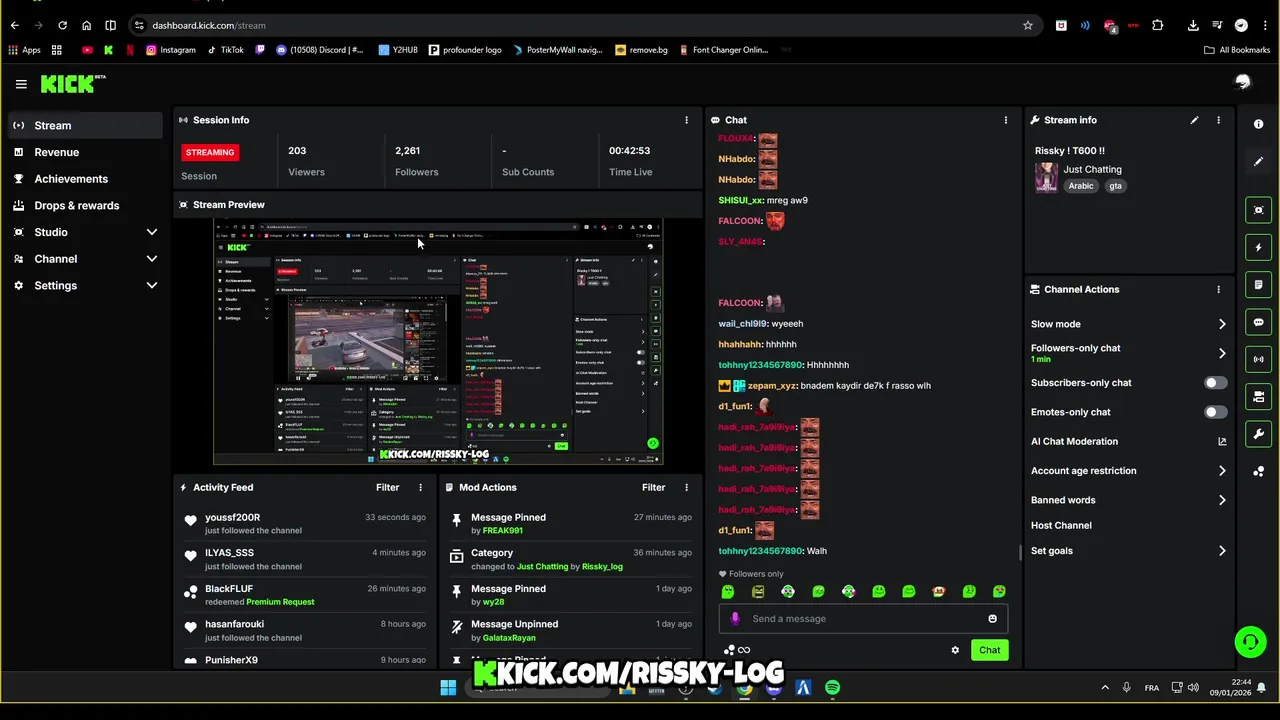Screen dimensions: 1280x720
Task: Click the gta tag in Stream info
Action: tap(1115, 186)
